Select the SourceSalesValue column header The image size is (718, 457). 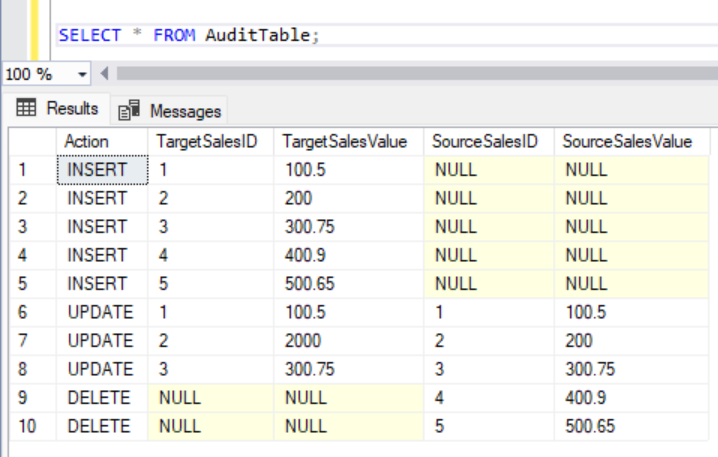click(x=627, y=142)
